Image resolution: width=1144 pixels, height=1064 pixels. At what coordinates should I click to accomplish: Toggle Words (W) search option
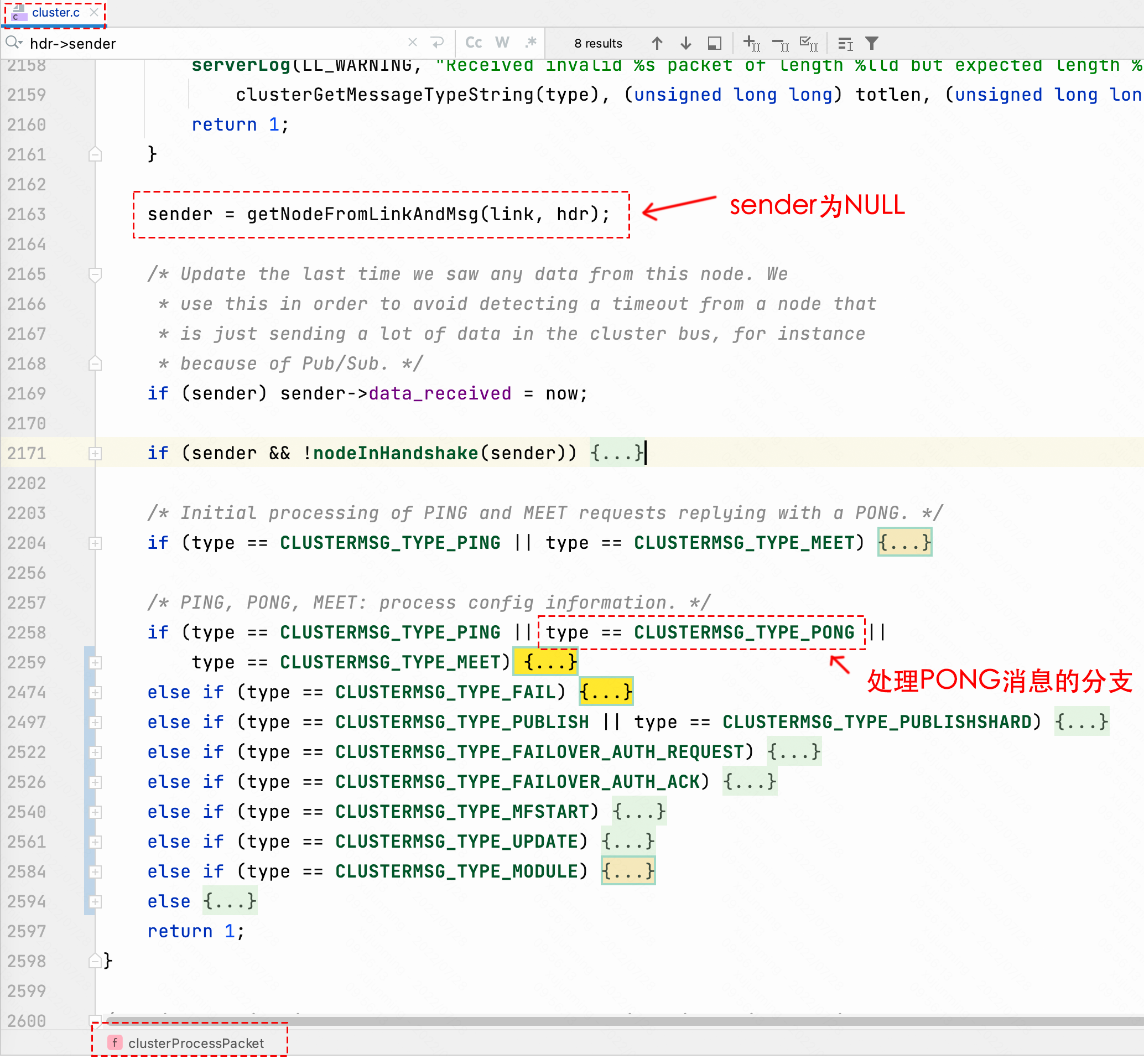click(502, 43)
